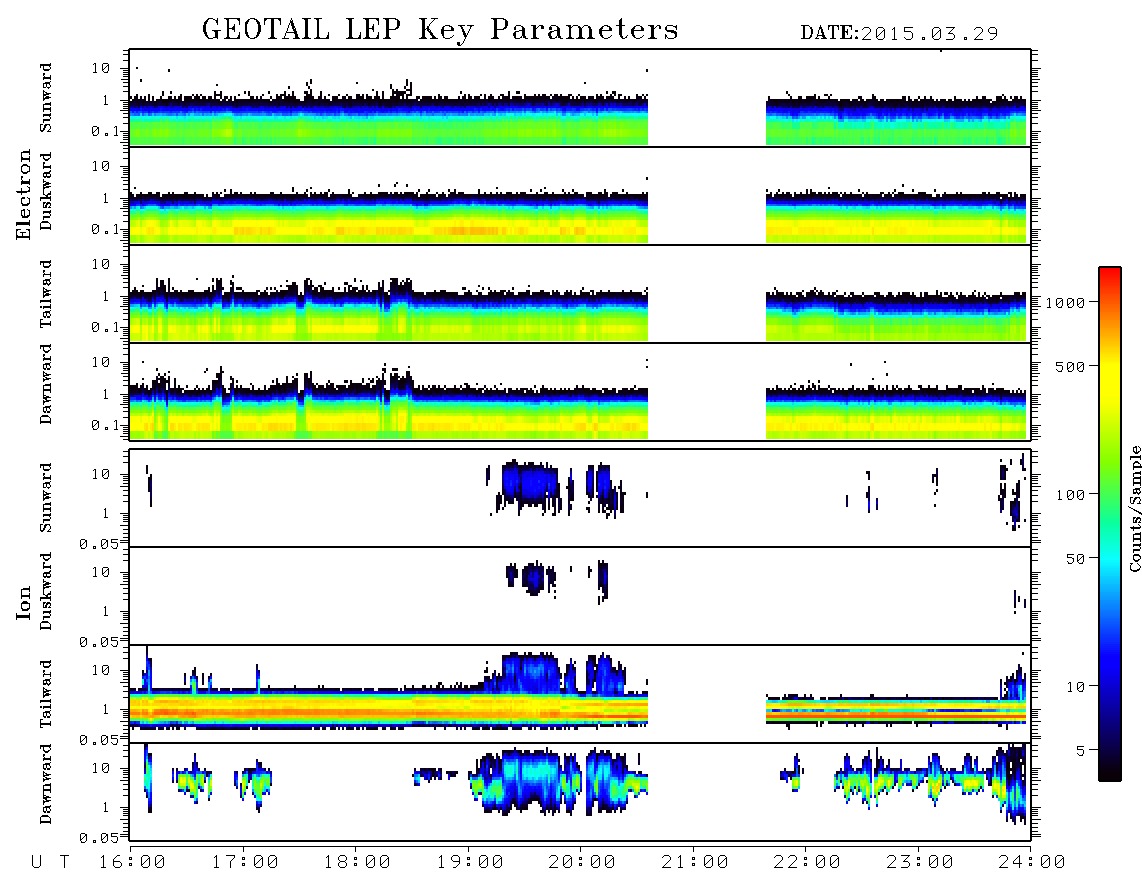This screenshot has width=1142, height=880.
Task: Click the 1000 colorbar tick value
Action: pyautogui.click(x=1065, y=303)
